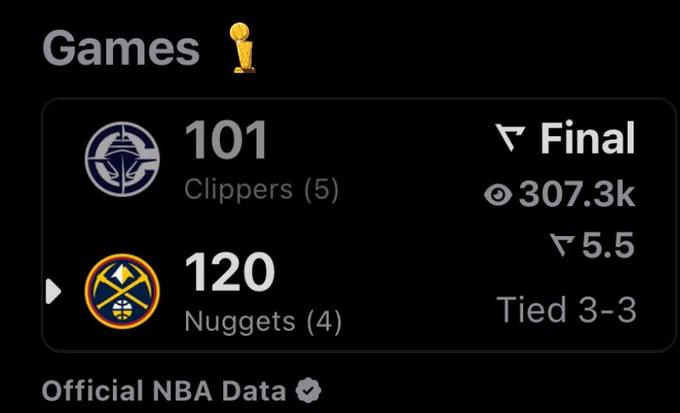The width and height of the screenshot is (680, 413).
Task: Click the Nuggets team logo
Action: coord(122,291)
